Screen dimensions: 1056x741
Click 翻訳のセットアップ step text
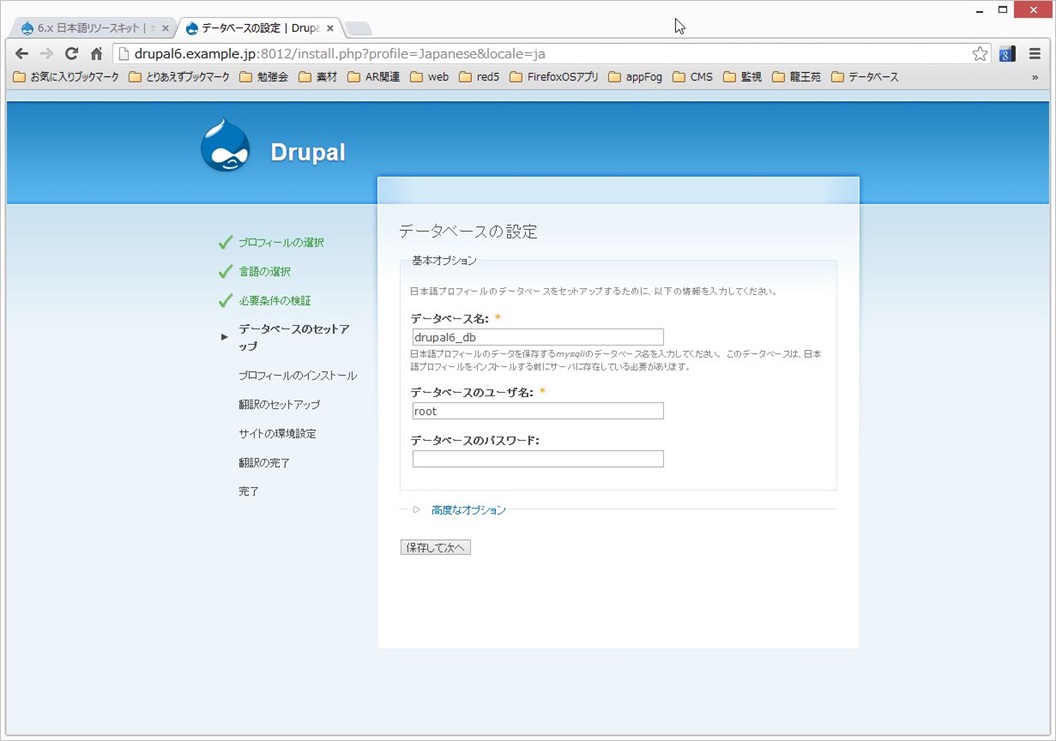click(x=279, y=404)
